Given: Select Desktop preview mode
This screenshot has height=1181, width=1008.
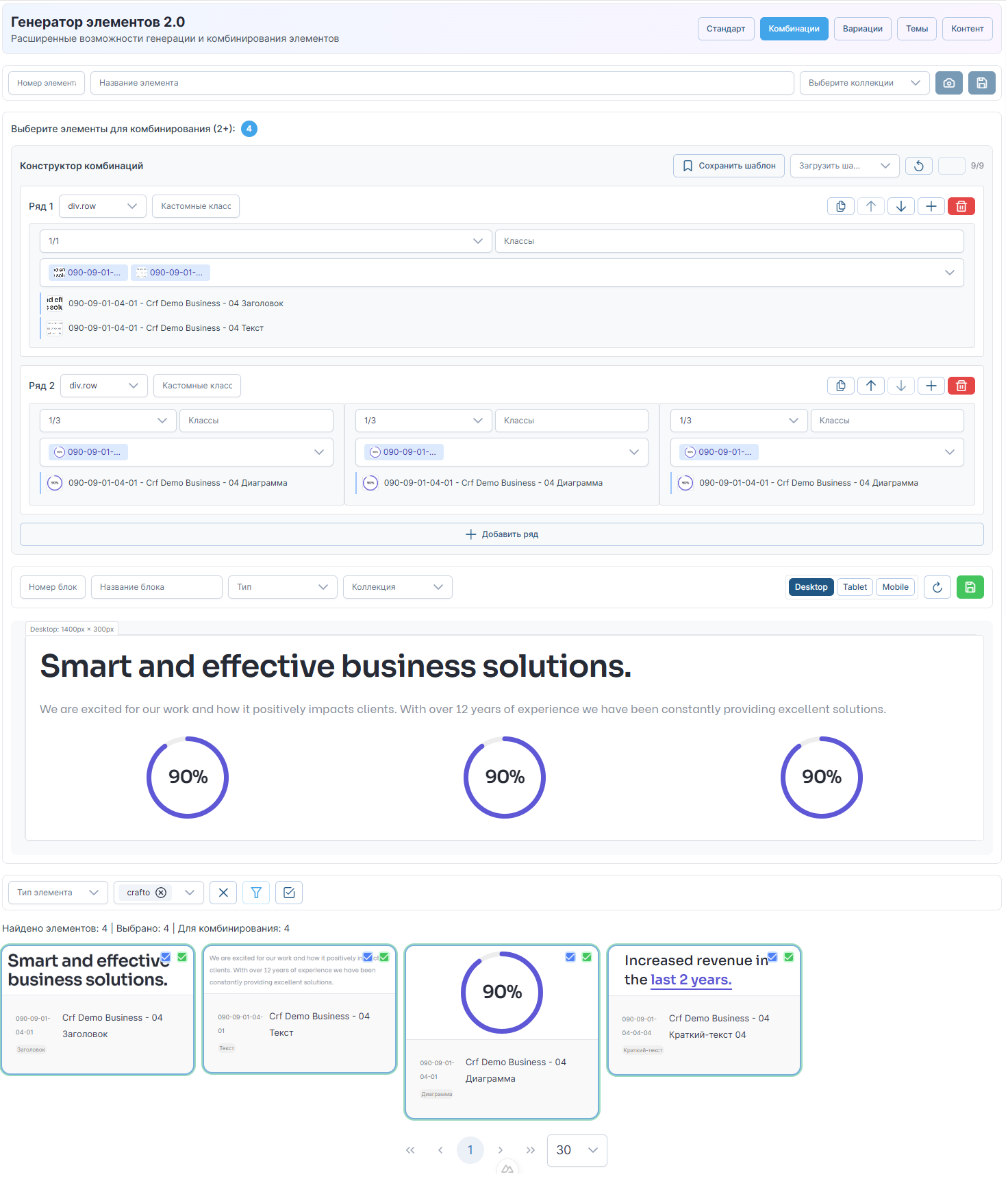Looking at the screenshot, I should [x=811, y=587].
